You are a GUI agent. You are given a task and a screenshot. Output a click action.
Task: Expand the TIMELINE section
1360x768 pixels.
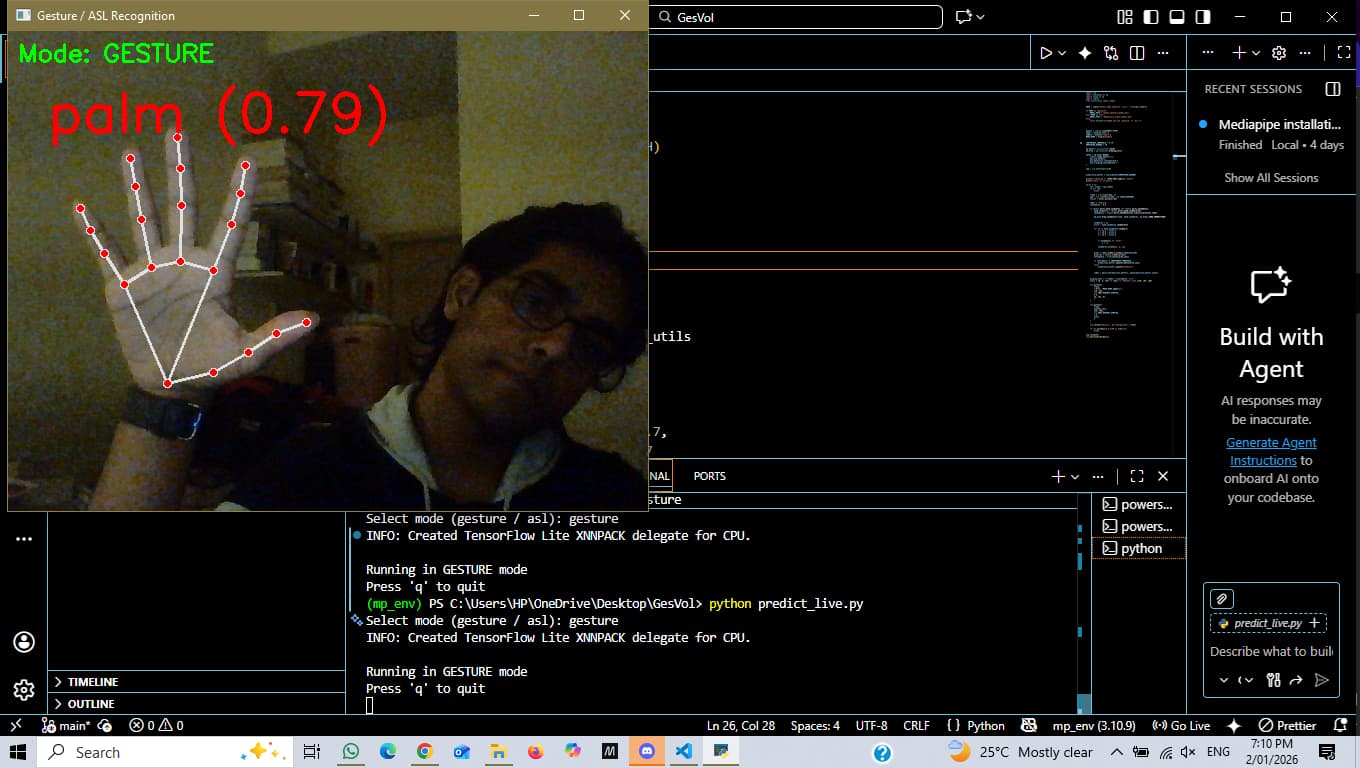93,682
